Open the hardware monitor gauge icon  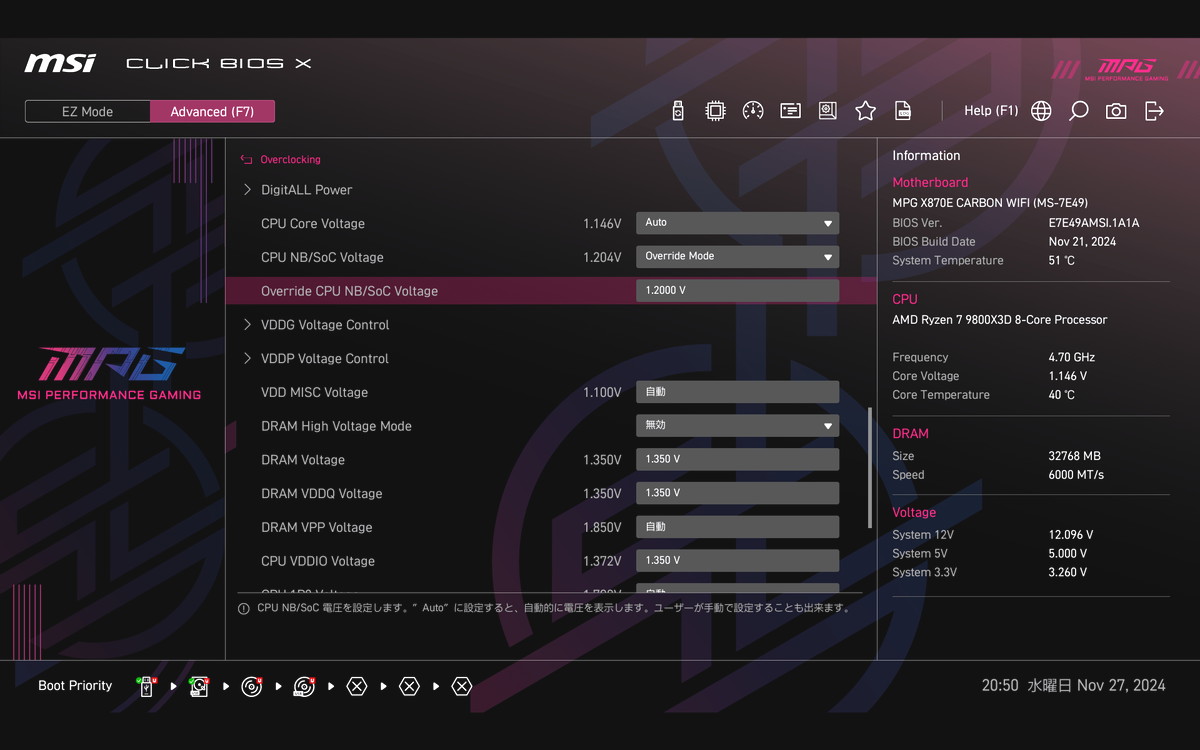pyautogui.click(x=753, y=111)
